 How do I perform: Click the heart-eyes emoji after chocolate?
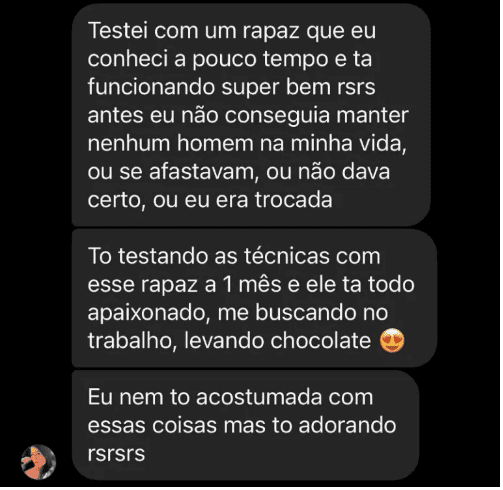pyautogui.click(x=394, y=343)
